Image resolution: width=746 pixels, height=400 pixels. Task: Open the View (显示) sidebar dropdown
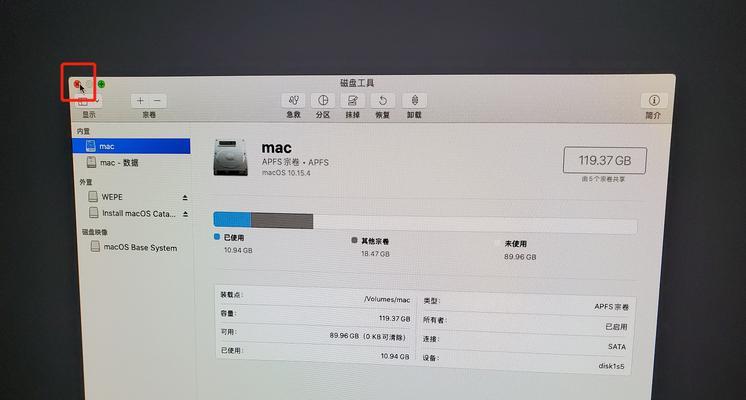pos(89,101)
